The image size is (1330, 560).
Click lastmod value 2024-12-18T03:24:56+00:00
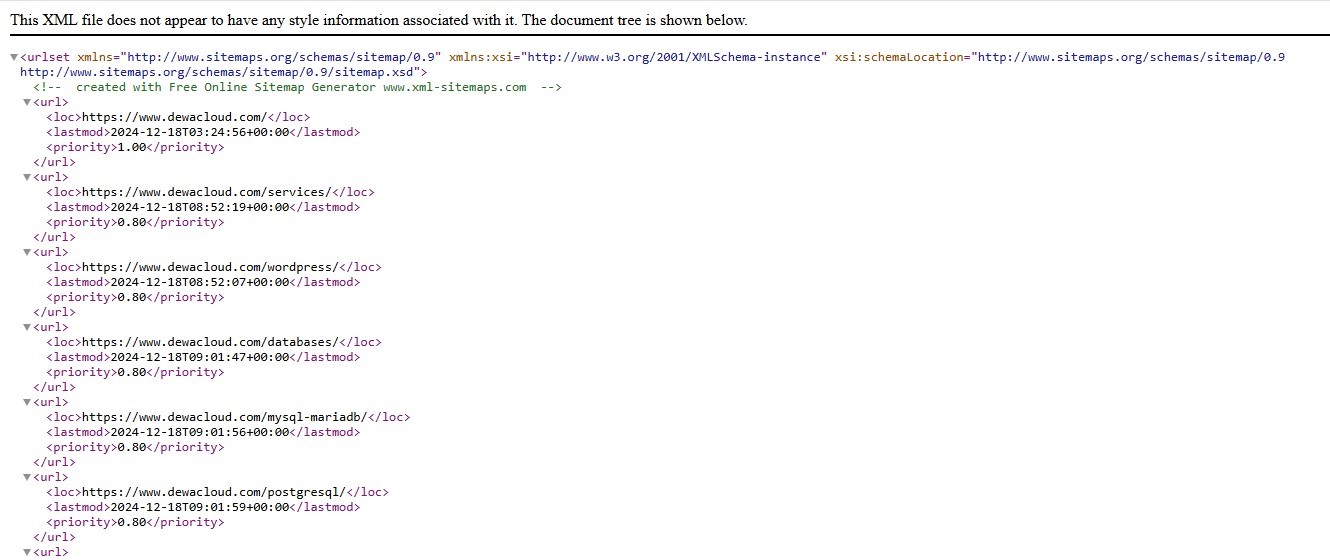coord(199,132)
